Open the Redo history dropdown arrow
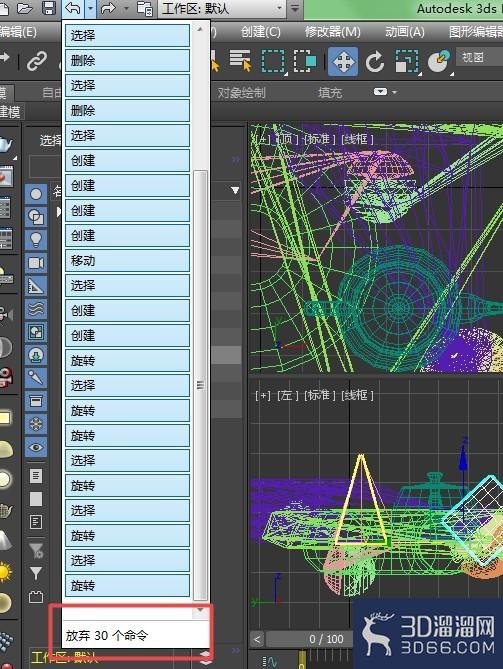Image resolution: width=503 pixels, height=669 pixels. pyautogui.click(x=126, y=9)
